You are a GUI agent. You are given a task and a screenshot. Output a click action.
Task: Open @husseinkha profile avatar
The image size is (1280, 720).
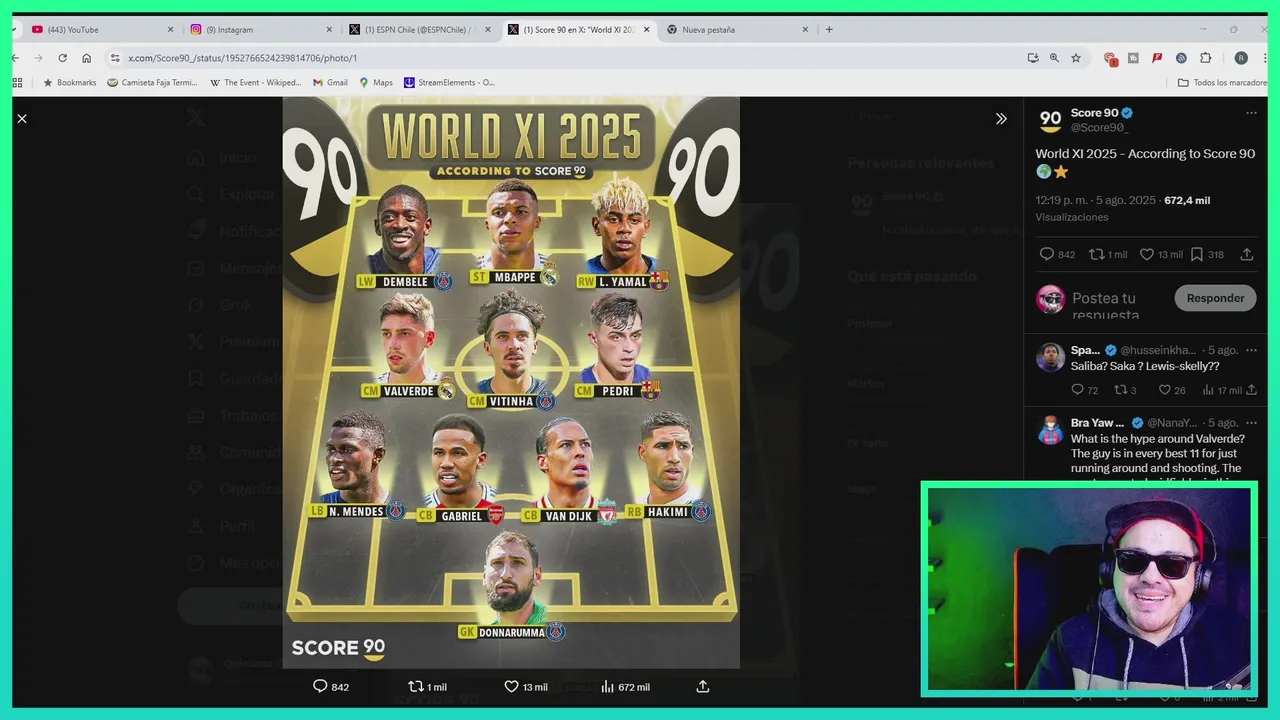coord(1050,357)
